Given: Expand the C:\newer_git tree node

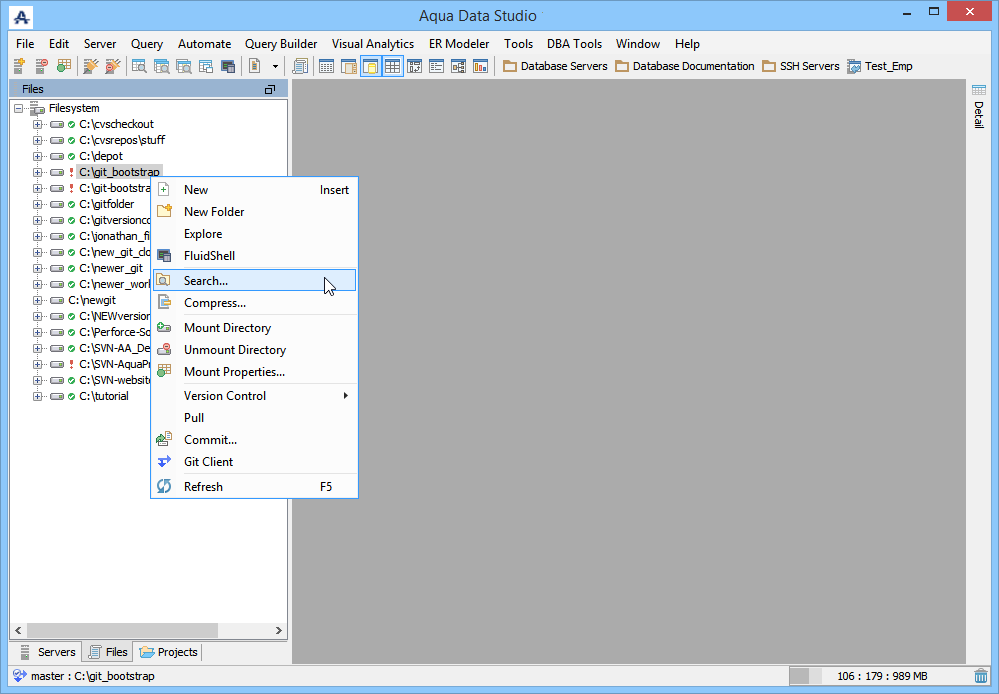Looking at the screenshot, I should (x=38, y=268).
